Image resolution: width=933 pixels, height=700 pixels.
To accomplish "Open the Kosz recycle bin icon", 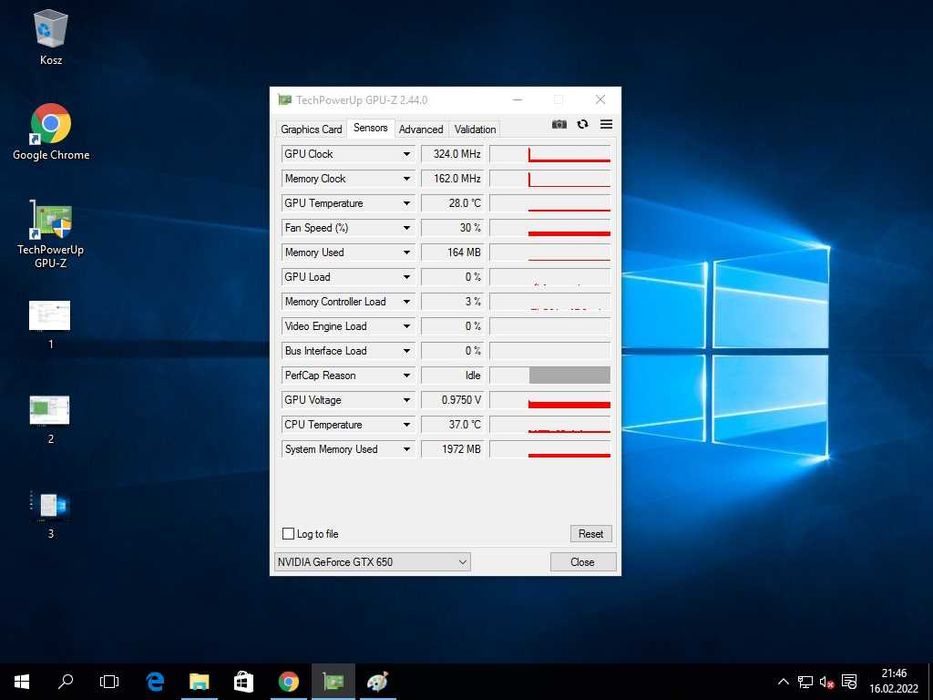I will pyautogui.click(x=50, y=36).
